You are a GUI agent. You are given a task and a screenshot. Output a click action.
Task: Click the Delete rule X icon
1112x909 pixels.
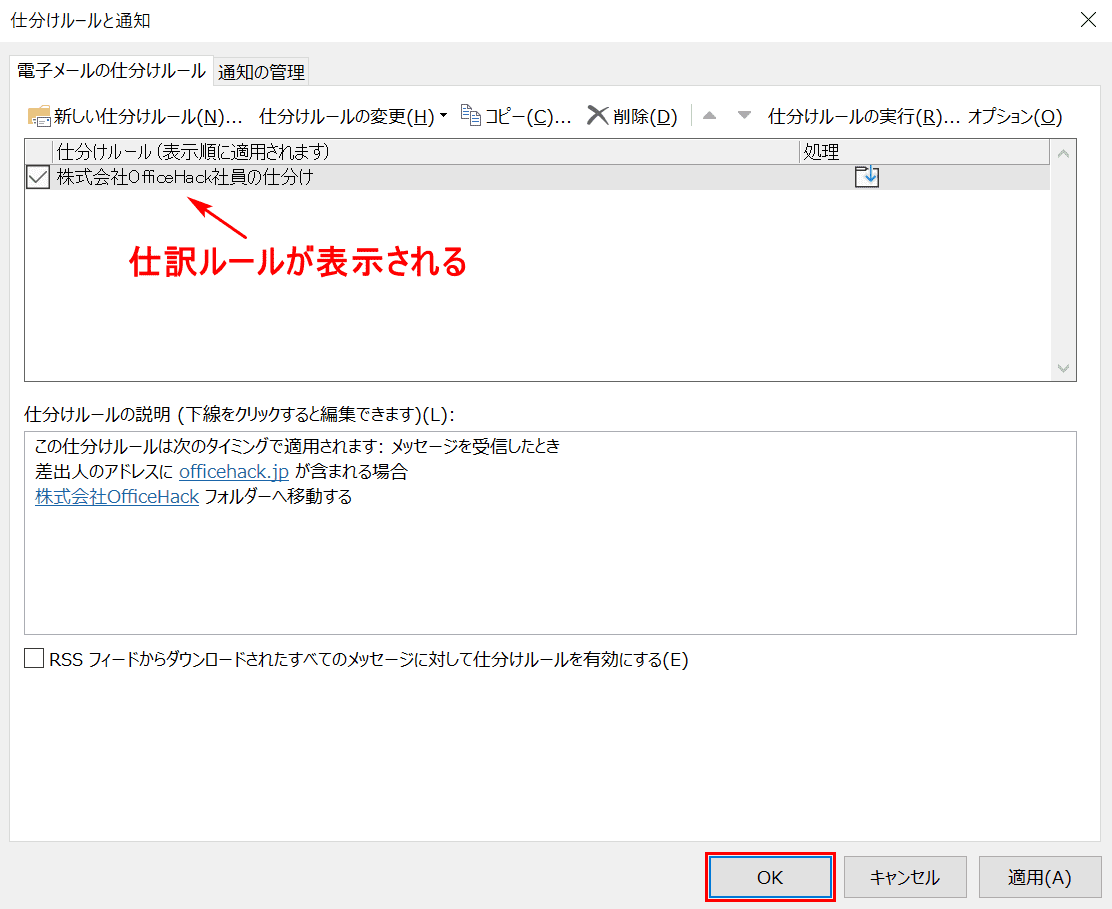coord(597,116)
